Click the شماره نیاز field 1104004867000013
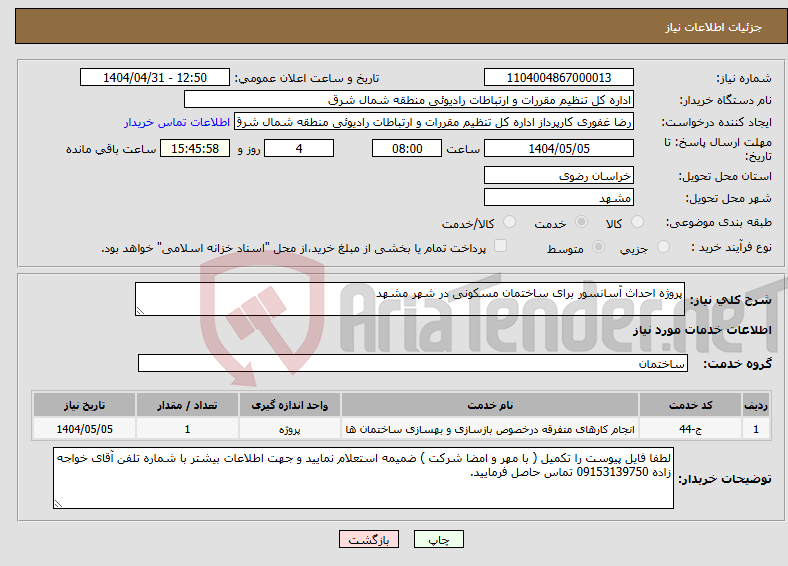 pyautogui.click(x=558, y=77)
